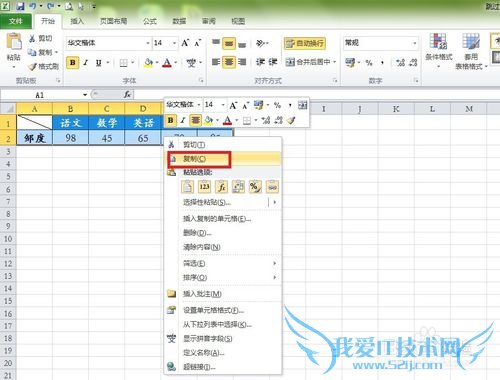This screenshot has width=500, height=380.
Task: Toggle Underline in ribbon font group
Action: [99, 63]
